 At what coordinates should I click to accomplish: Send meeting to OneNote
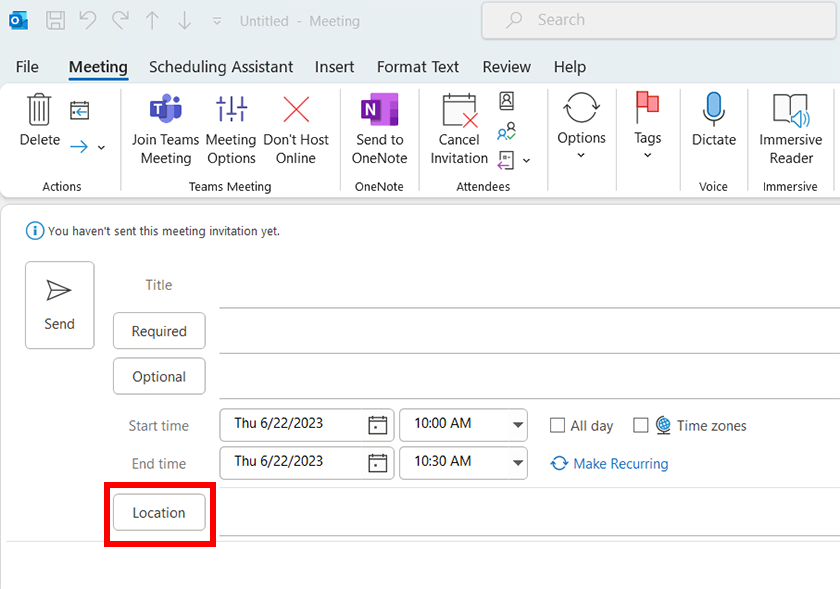pyautogui.click(x=379, y=110)
